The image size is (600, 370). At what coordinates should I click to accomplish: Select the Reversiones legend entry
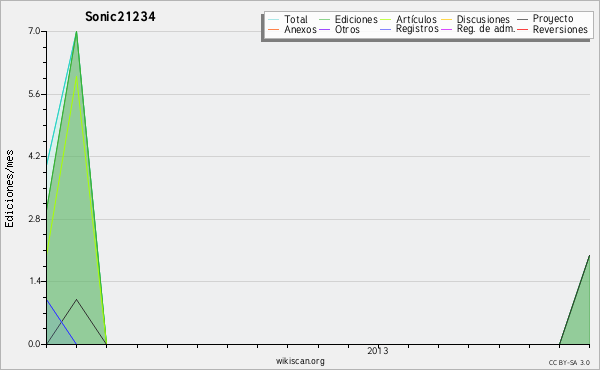pyautogui.click(x=560, y=29)
